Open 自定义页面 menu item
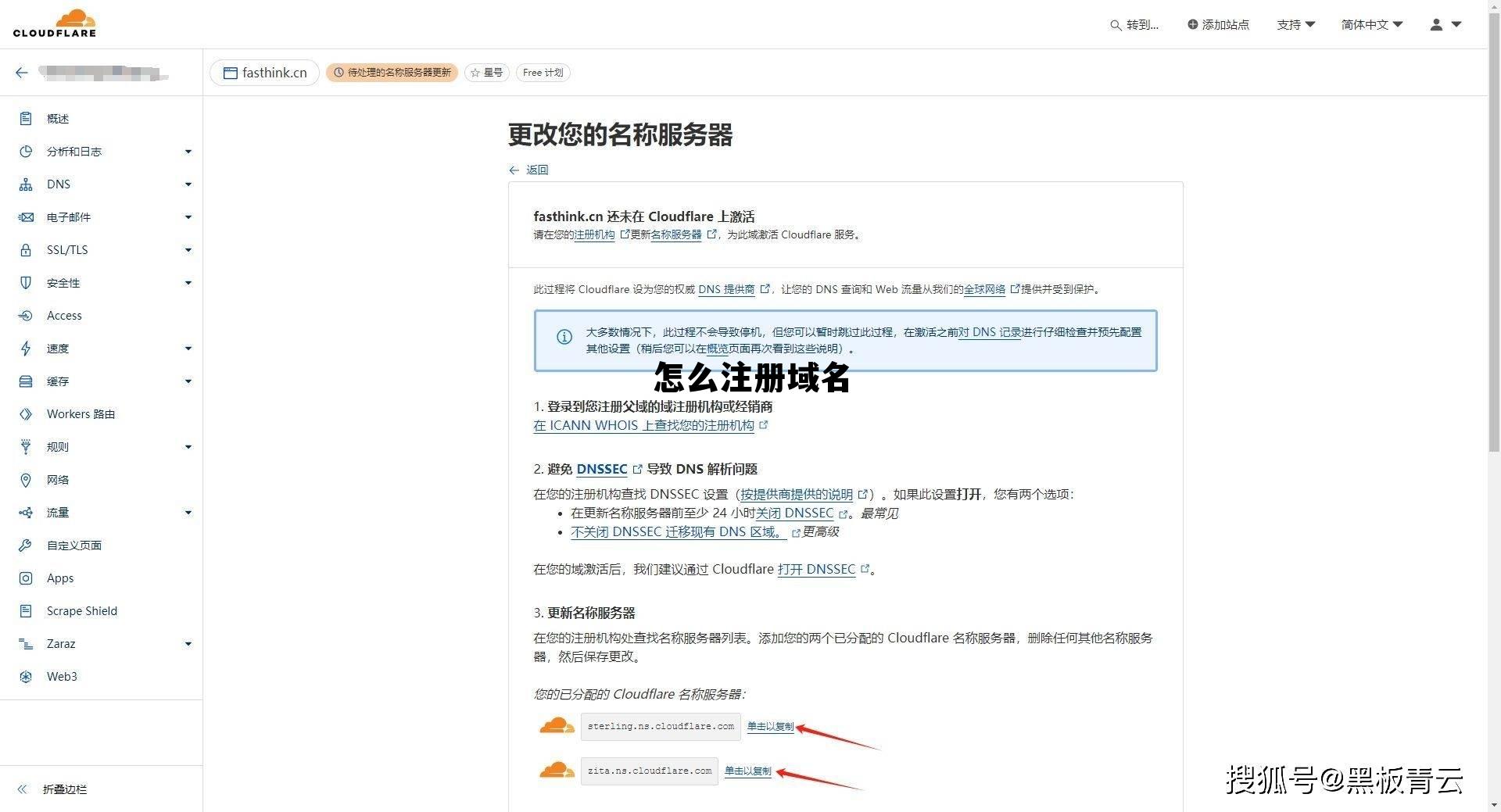 74,546
